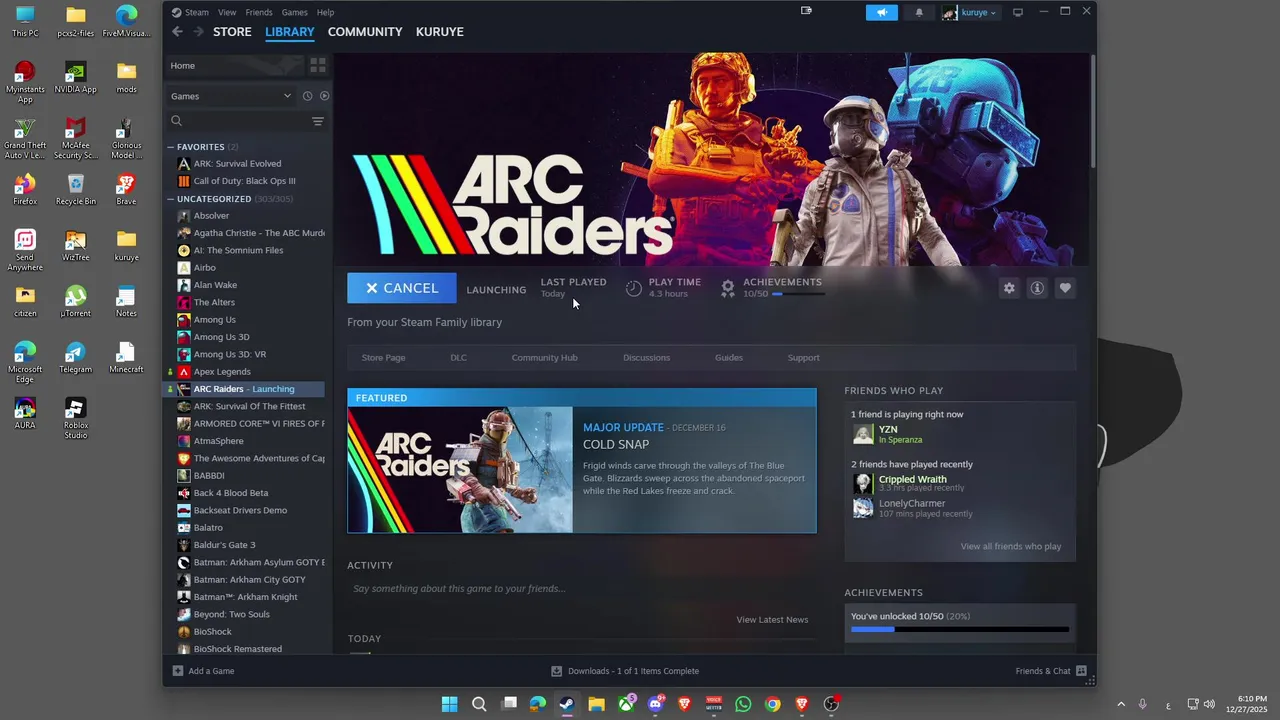Image resolution: width=1280 pixels, height=720 pixels.
Task: Select Call of Duty: Black Ops III
Action: click(x=245, y=181)
